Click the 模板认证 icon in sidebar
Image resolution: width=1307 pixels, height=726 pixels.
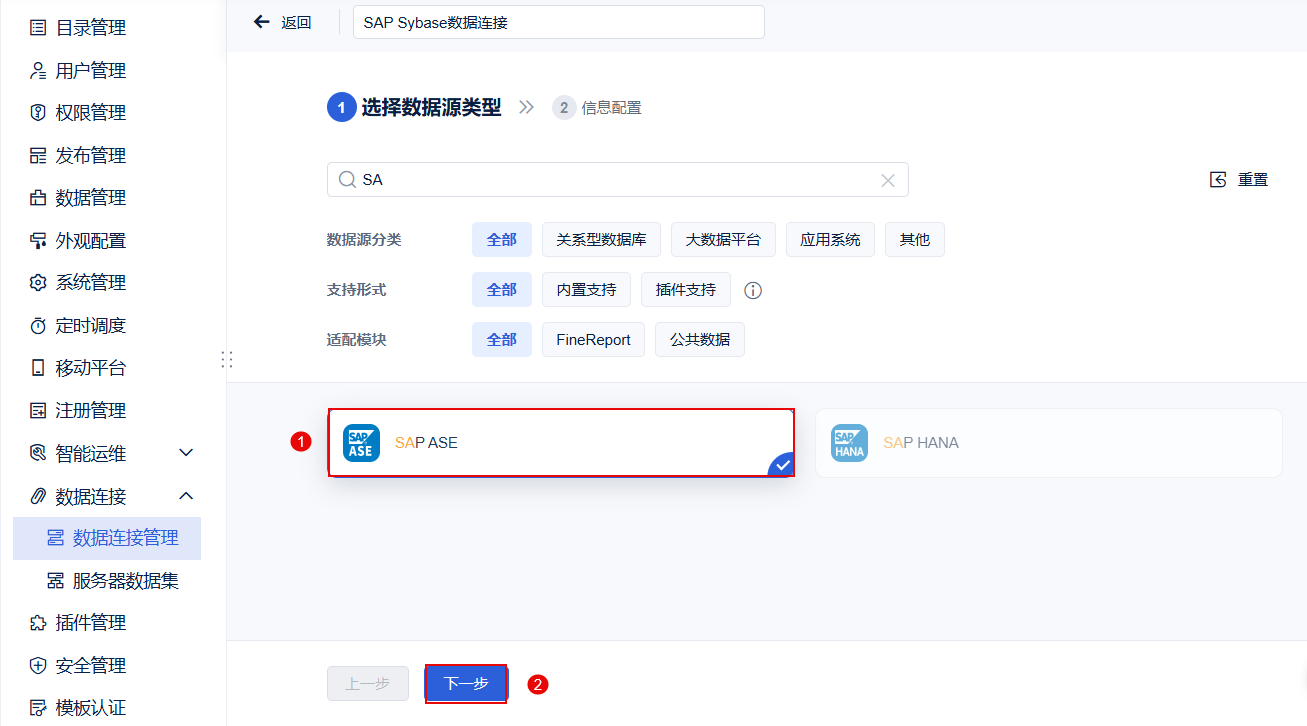[38, 708]
